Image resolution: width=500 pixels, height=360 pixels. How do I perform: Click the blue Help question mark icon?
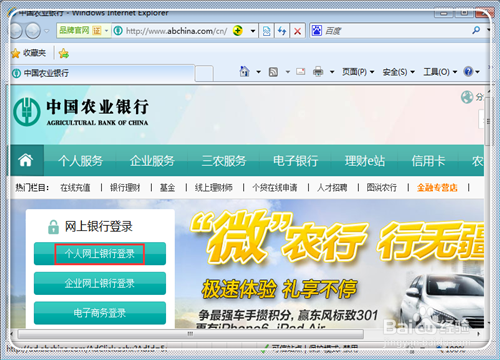pyautogui.click(x=468, y=71)
